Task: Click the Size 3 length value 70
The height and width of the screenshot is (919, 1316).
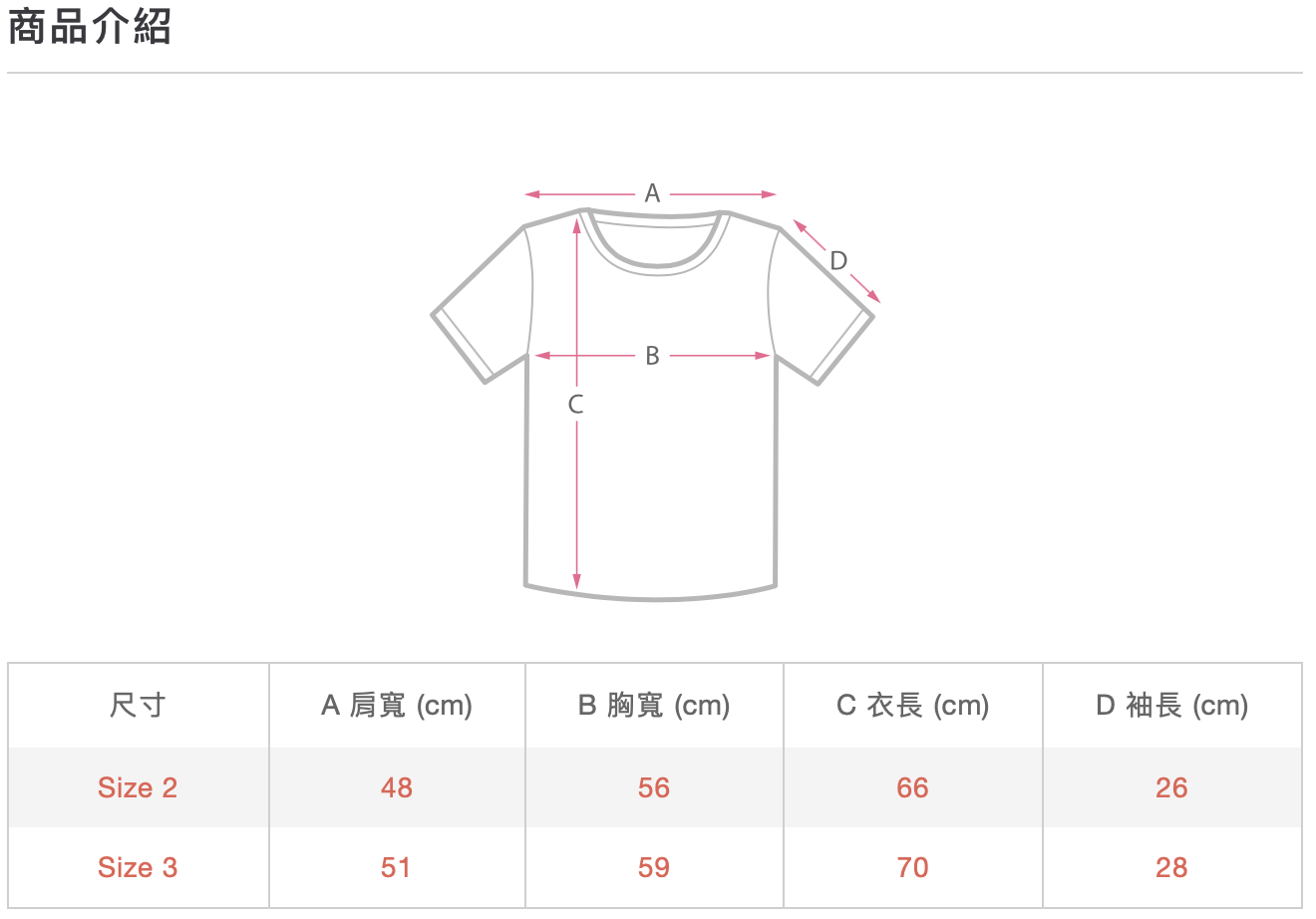Action: click(x=913, y=867)
